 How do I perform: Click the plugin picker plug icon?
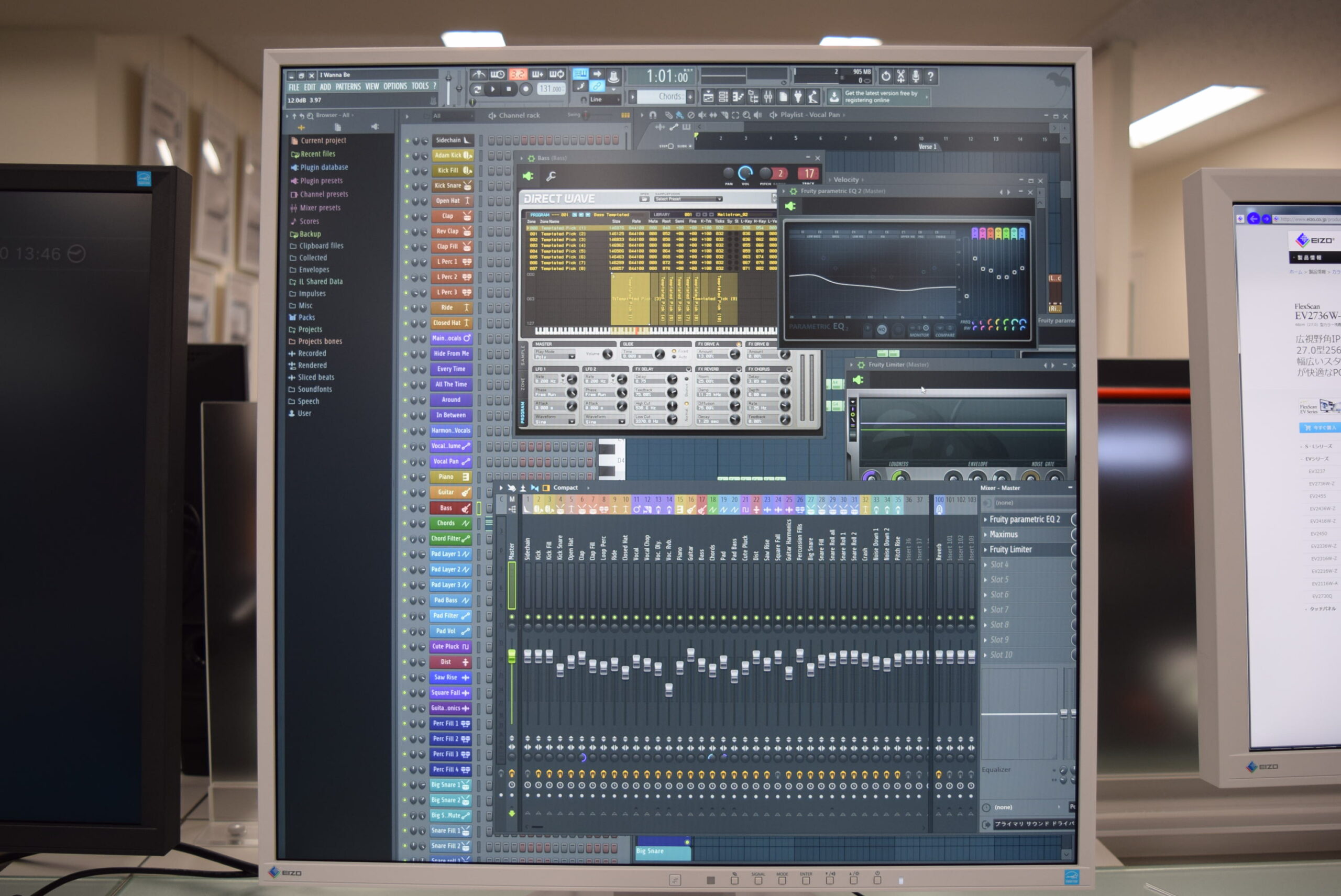pos(798,96)
